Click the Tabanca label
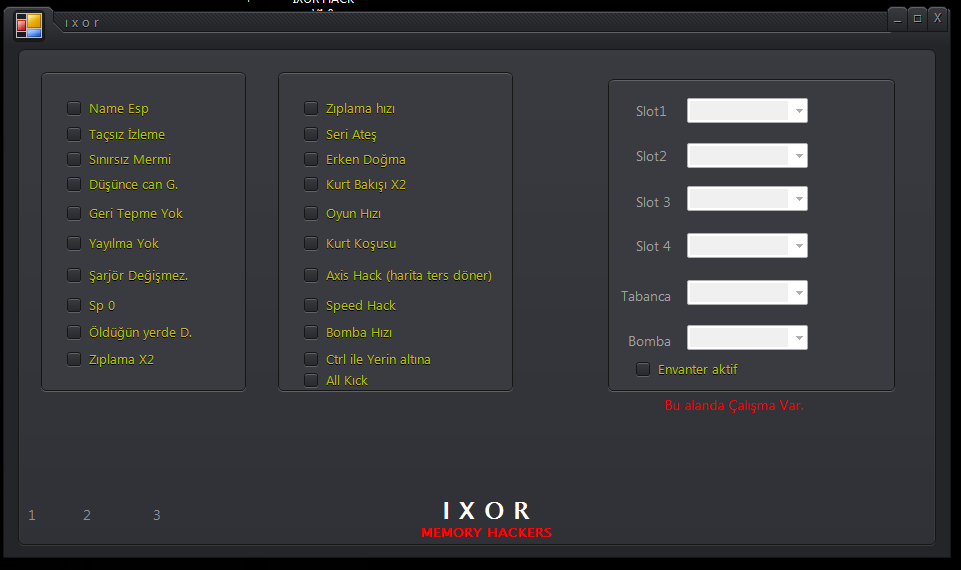The image size is (961, 570). 646,296
